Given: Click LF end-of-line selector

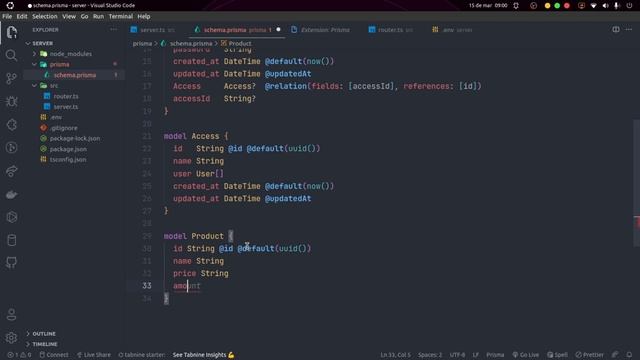Looking at the screenshot, I should [x=476, y=355].
